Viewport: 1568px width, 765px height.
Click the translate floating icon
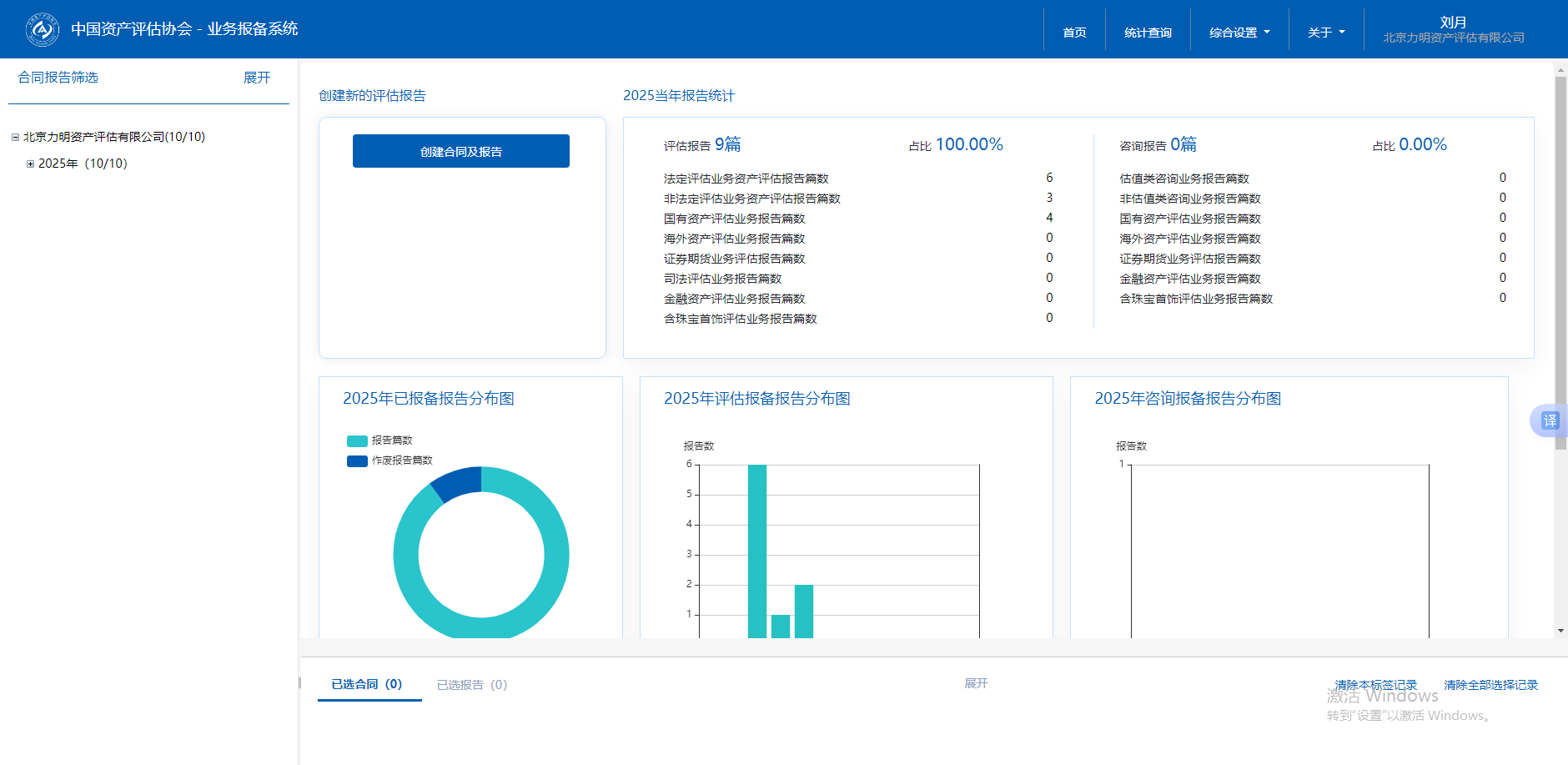point(1549,420)
